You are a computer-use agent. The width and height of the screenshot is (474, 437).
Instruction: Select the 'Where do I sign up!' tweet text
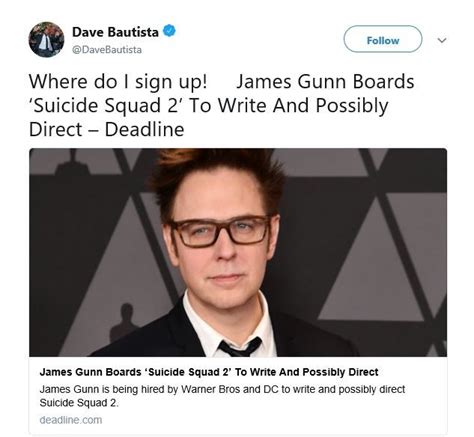coord(118,82)
